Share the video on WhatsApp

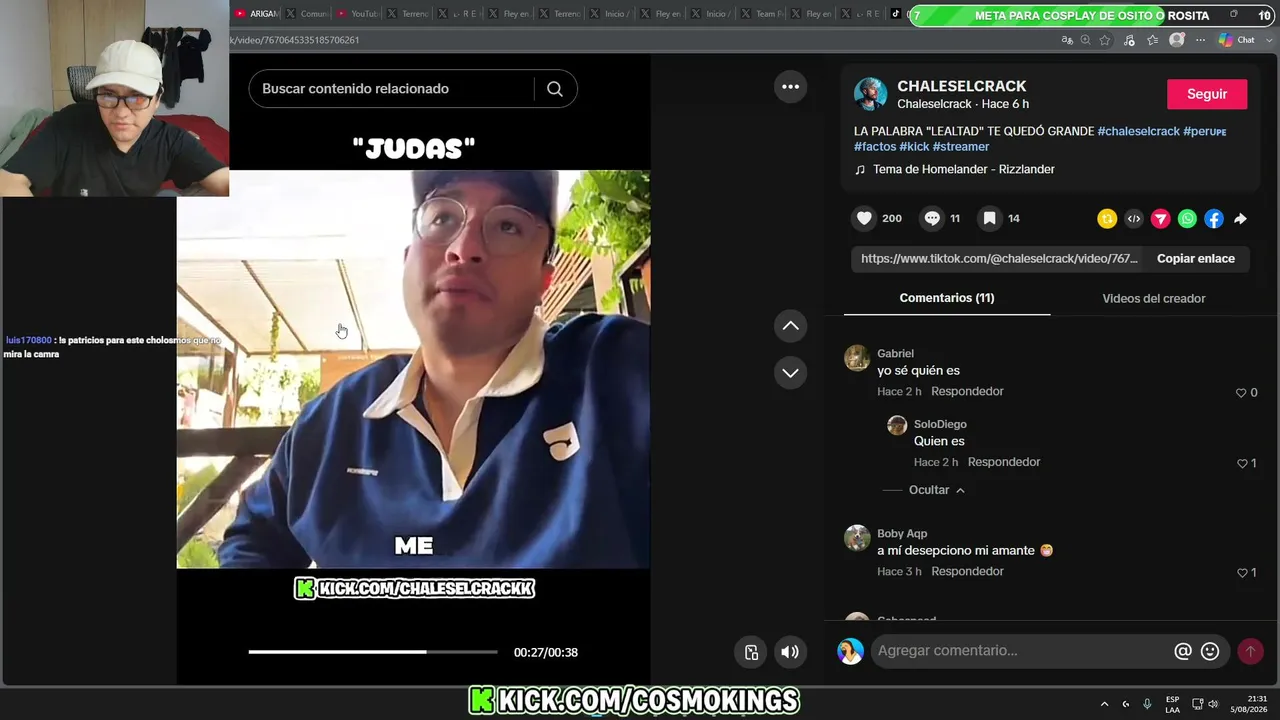point(1187,219)
